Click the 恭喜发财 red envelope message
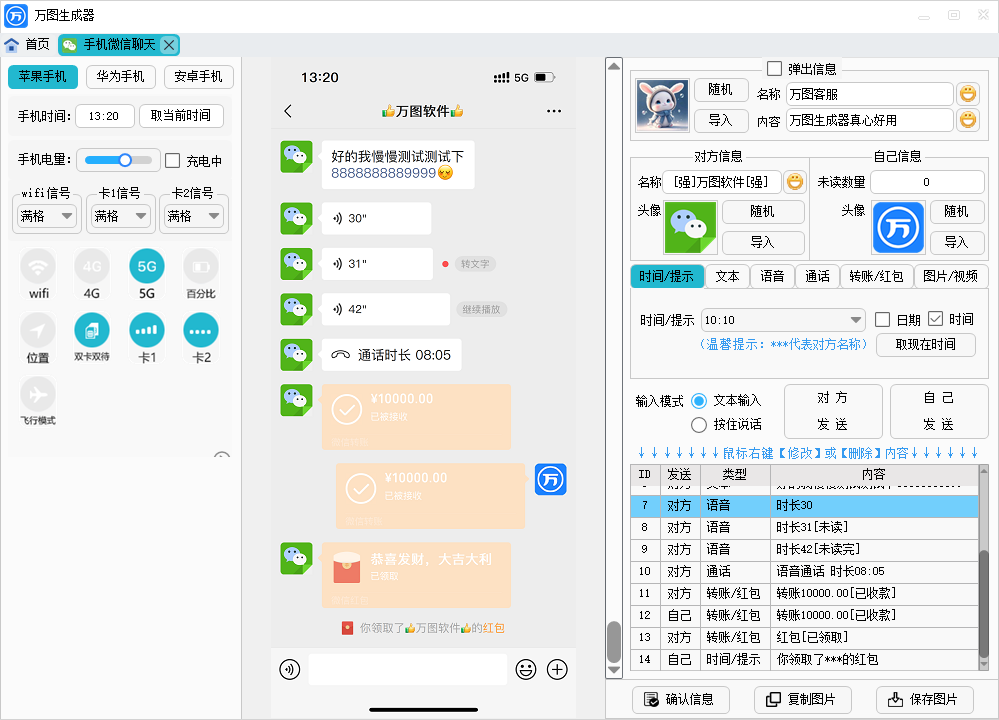 [x=416, y=575]
